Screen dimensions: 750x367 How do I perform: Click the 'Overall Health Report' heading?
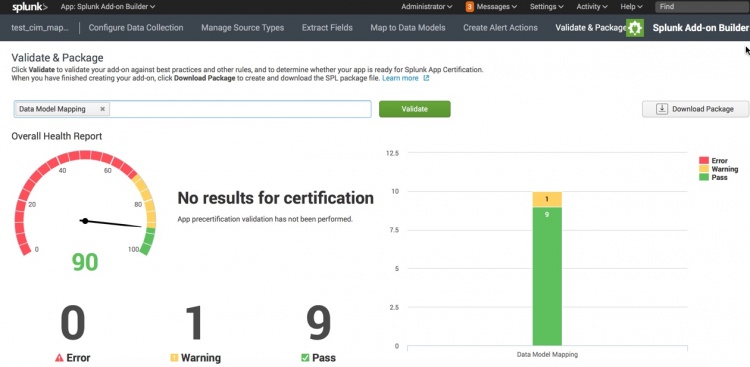pos(56,136)
